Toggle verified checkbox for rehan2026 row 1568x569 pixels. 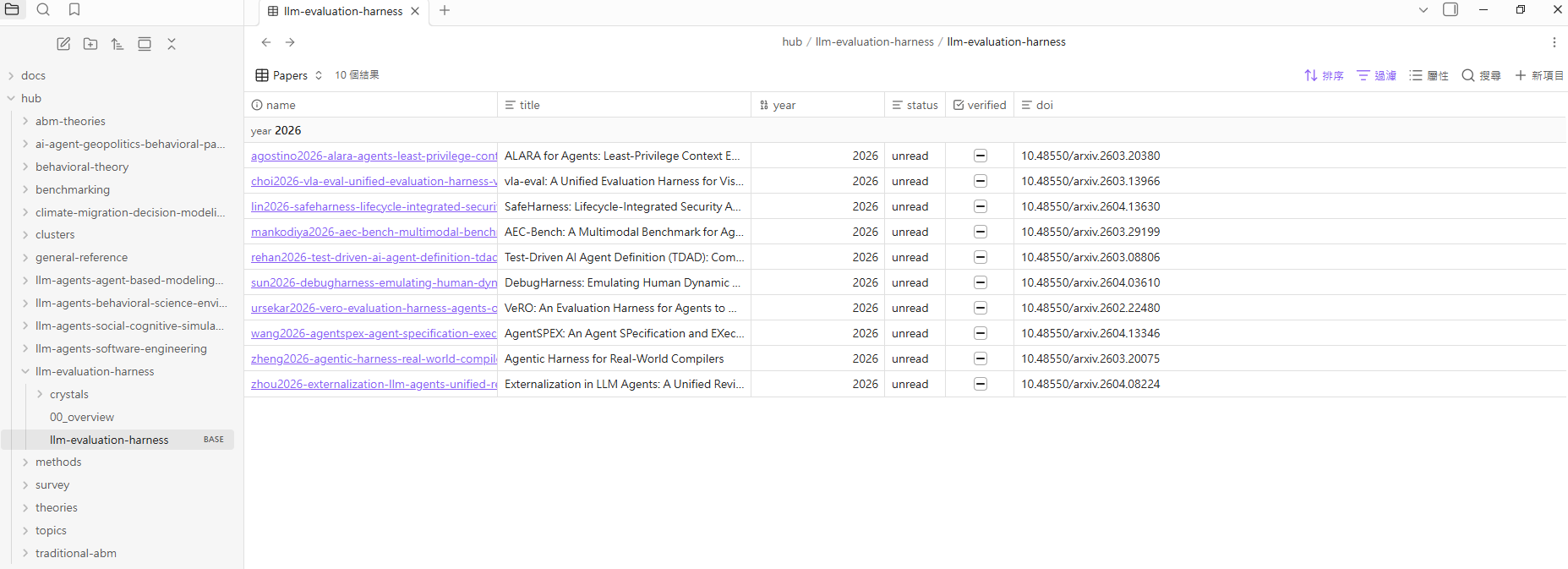tap(981, 257)
